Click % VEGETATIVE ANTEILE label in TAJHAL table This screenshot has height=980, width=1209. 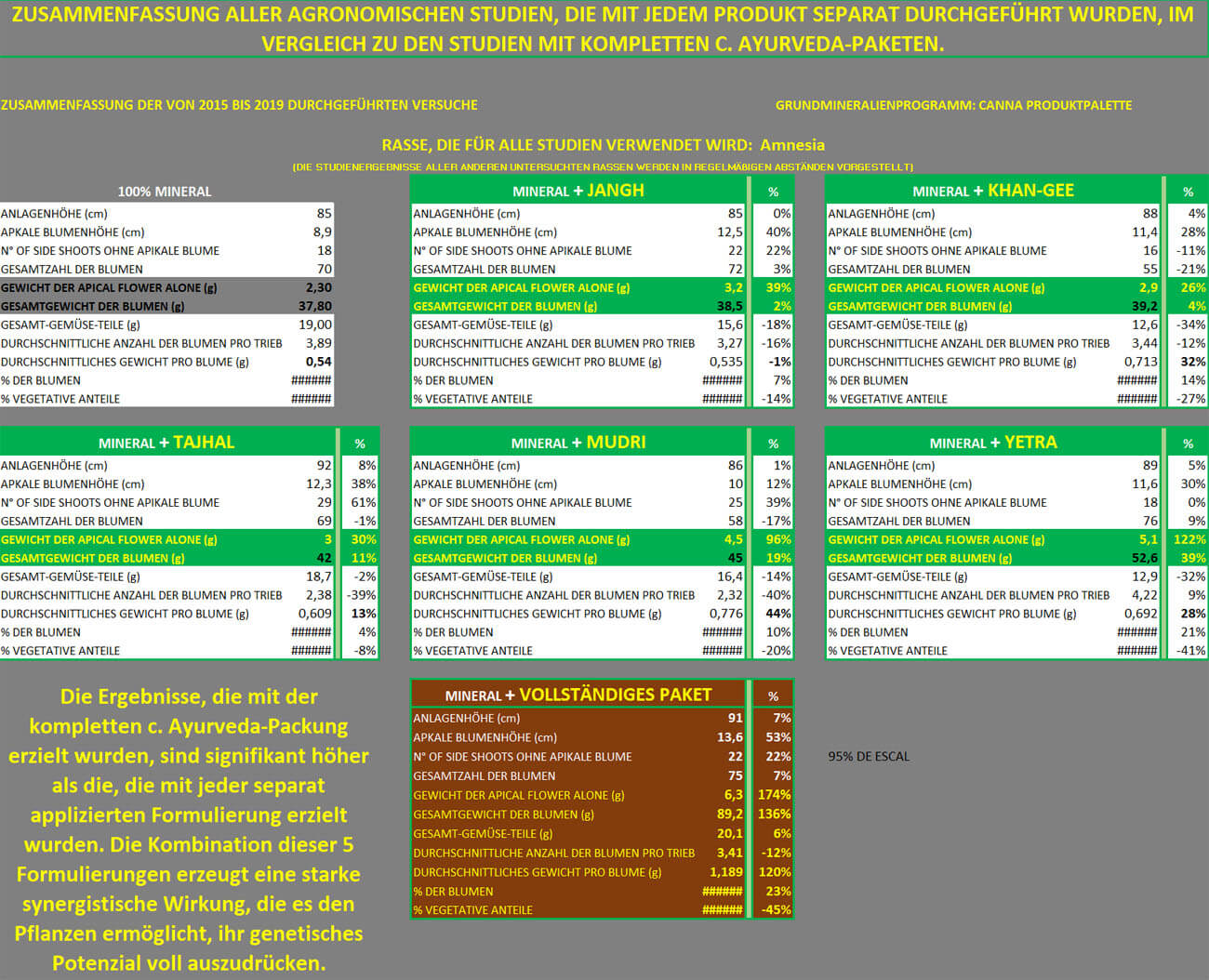(x=60, y=651)
